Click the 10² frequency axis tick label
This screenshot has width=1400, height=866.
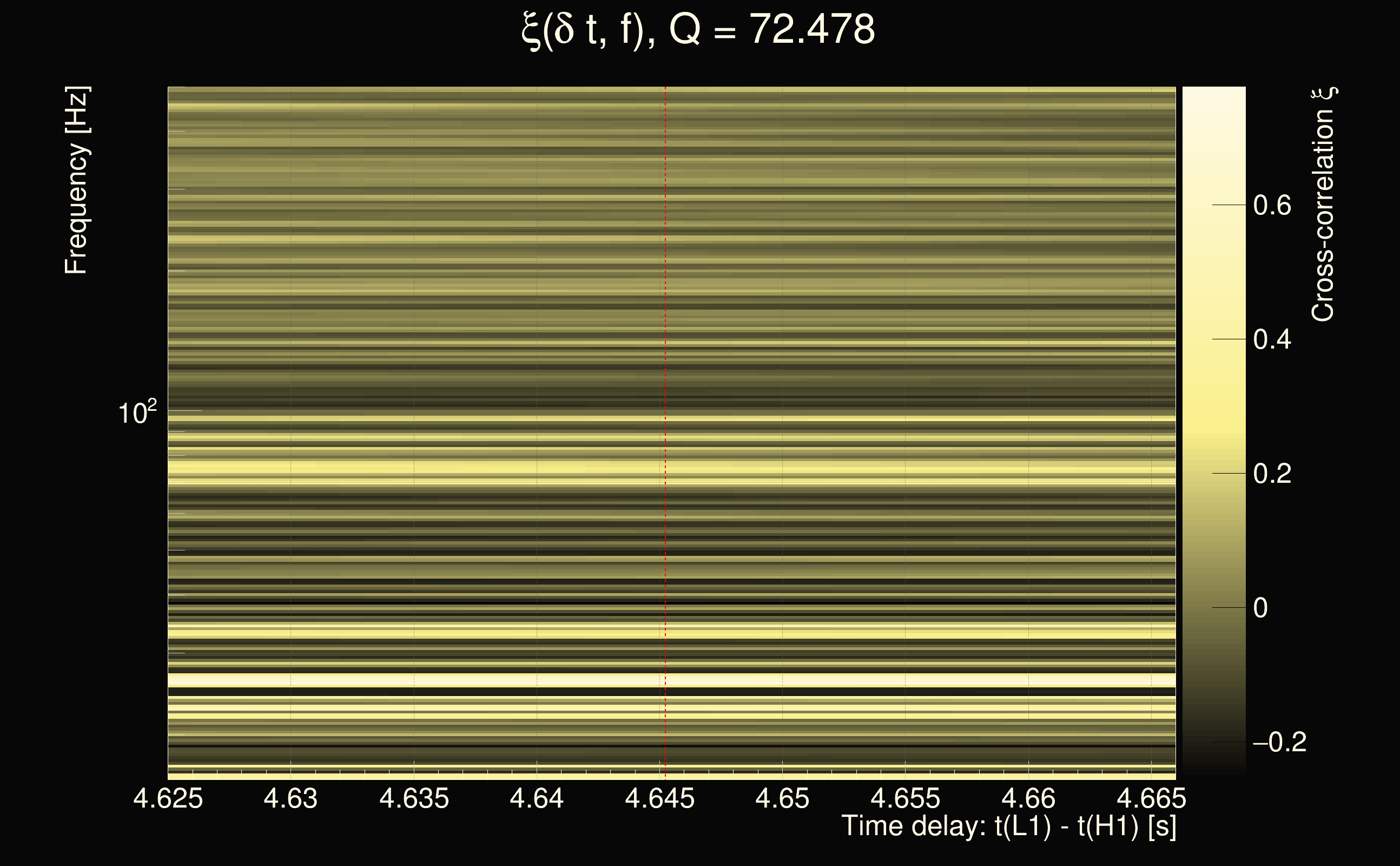[137, 412]
